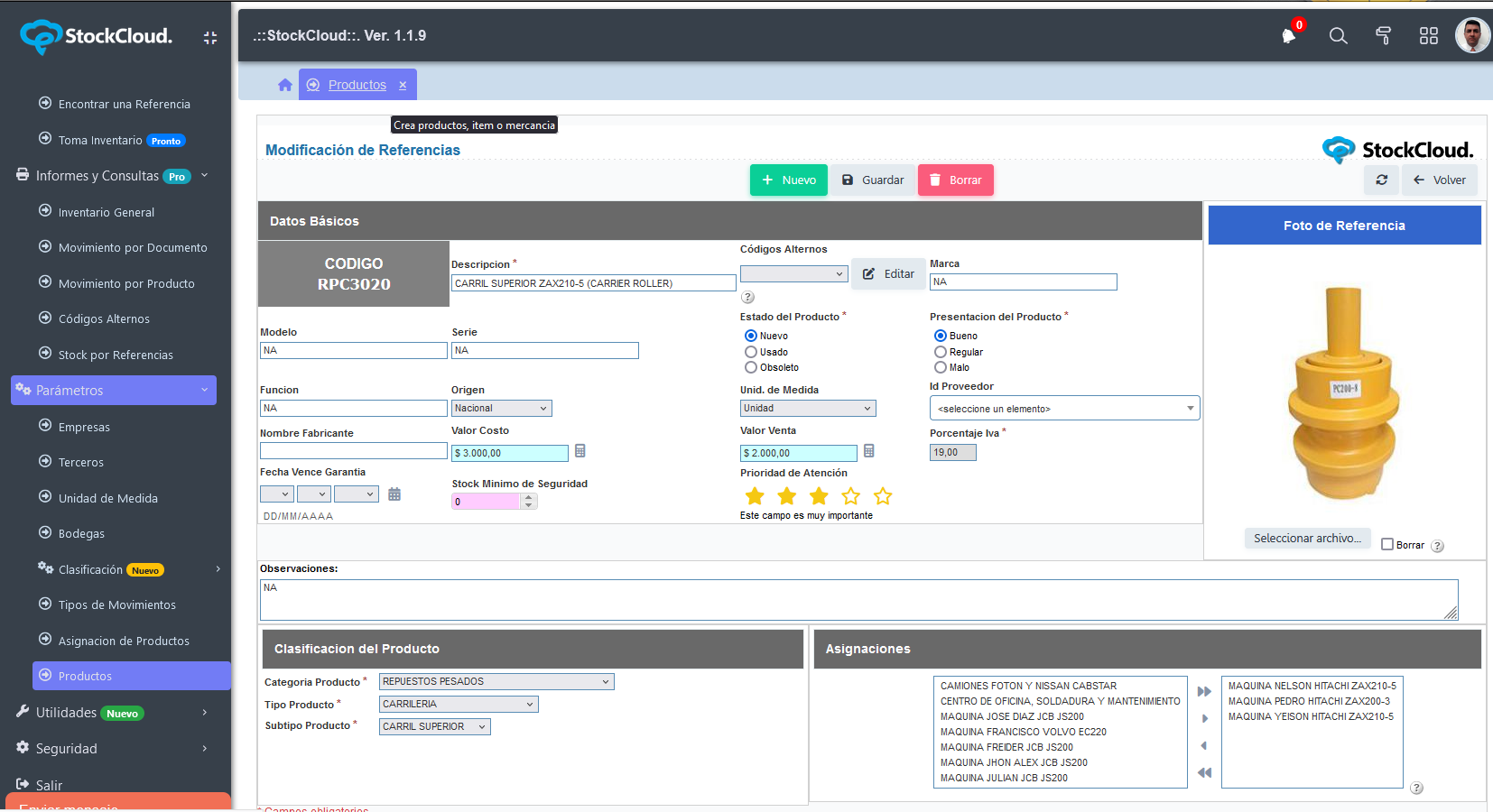Click the refresh icon beside Volver
This screenshot has height=812, width=1493.
(1381, 180)
